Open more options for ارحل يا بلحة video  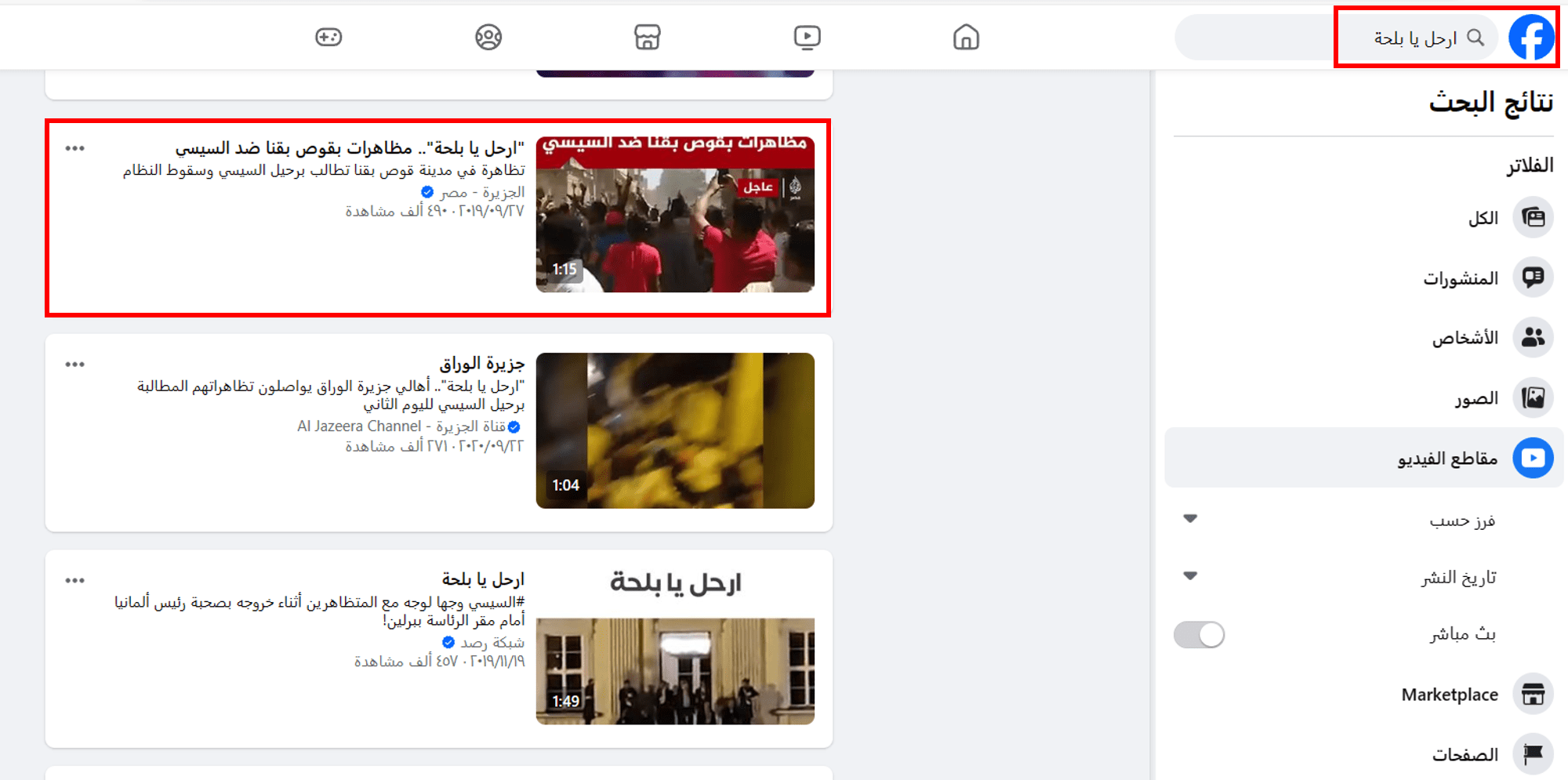click(x=75, y=581)
